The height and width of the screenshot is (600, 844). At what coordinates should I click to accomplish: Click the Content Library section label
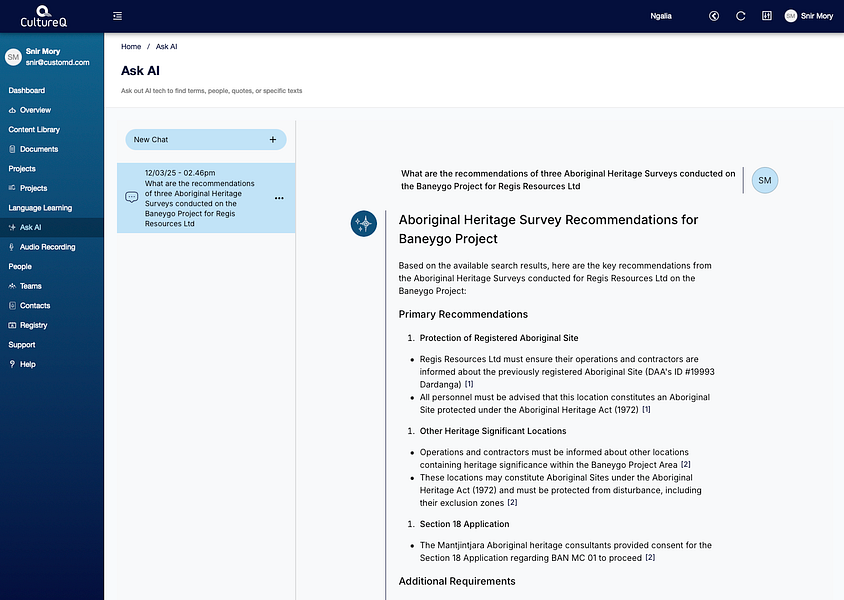click(x=34, y=130)
